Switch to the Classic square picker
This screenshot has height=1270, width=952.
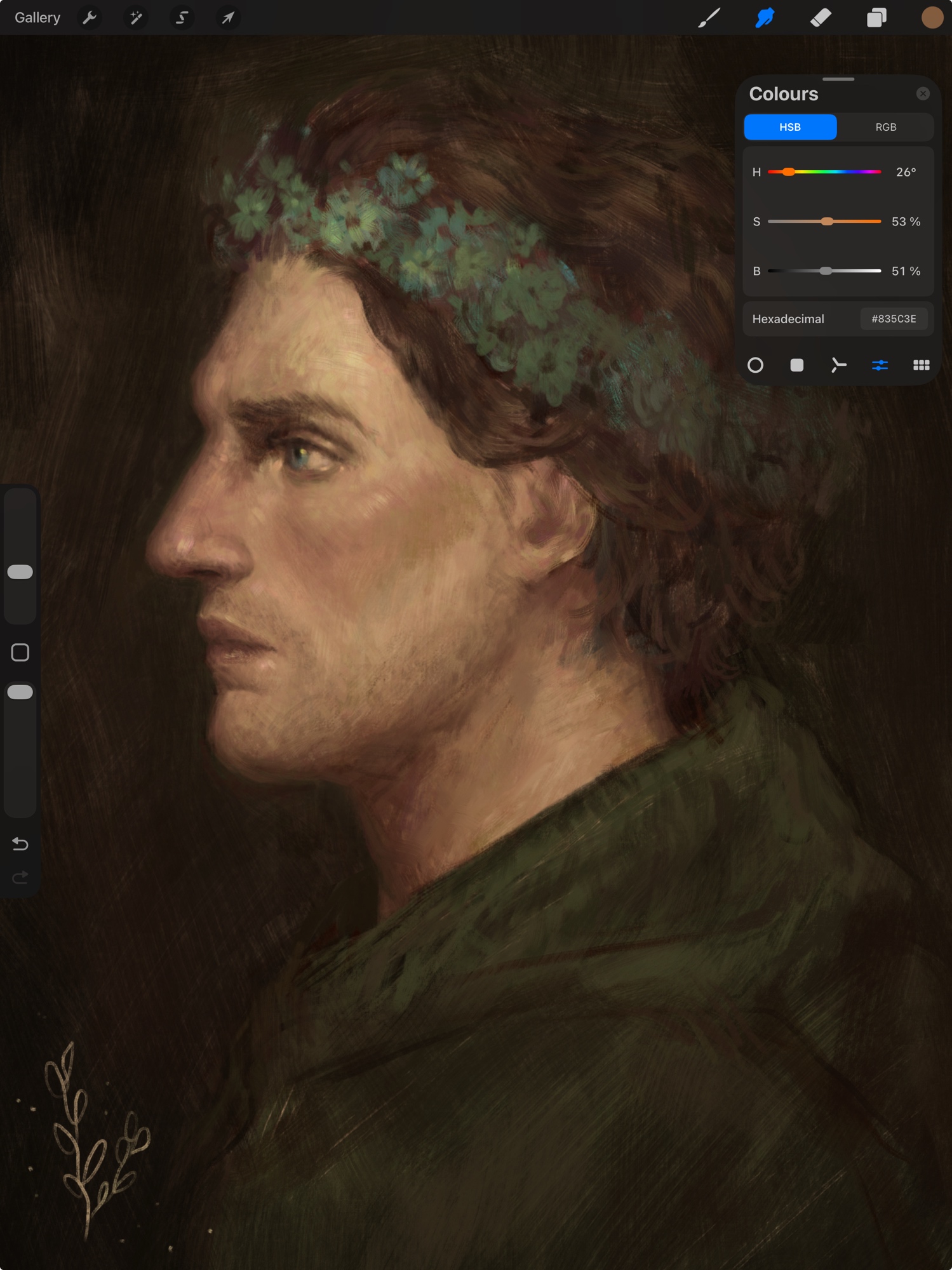click(796, 365)
